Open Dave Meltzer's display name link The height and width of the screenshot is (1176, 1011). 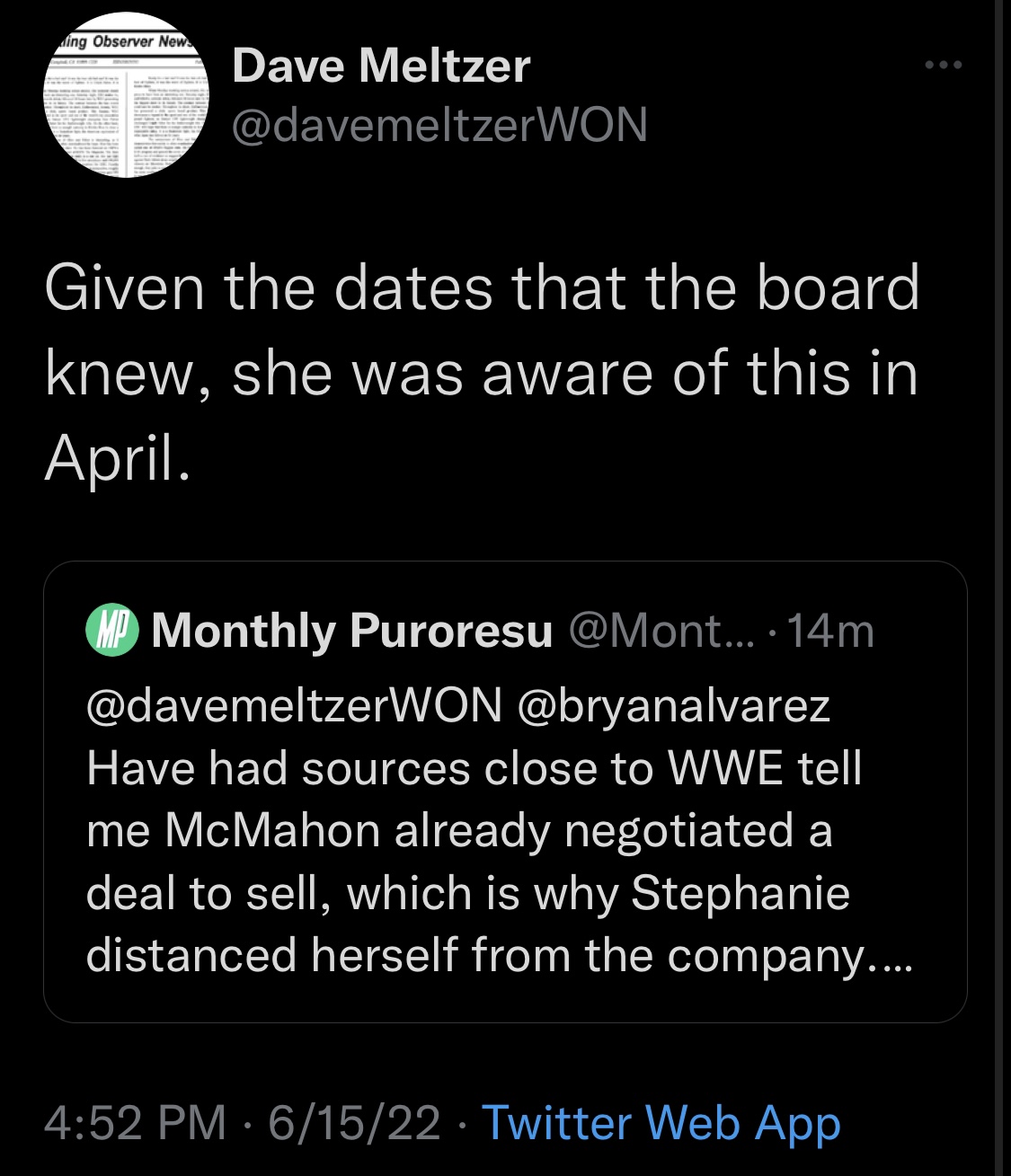point(381,66)
